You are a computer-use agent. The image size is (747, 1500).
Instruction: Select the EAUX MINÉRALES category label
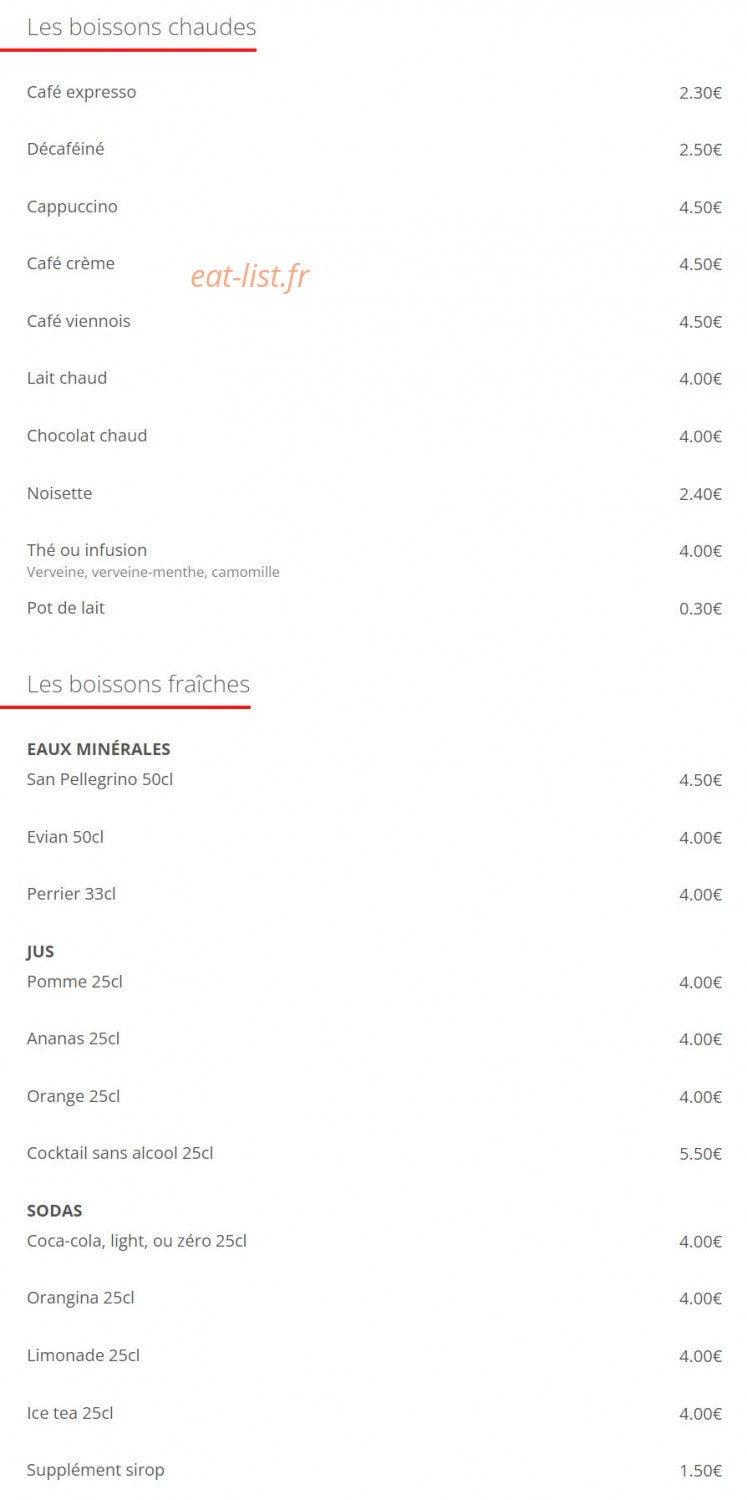(98, 749)
